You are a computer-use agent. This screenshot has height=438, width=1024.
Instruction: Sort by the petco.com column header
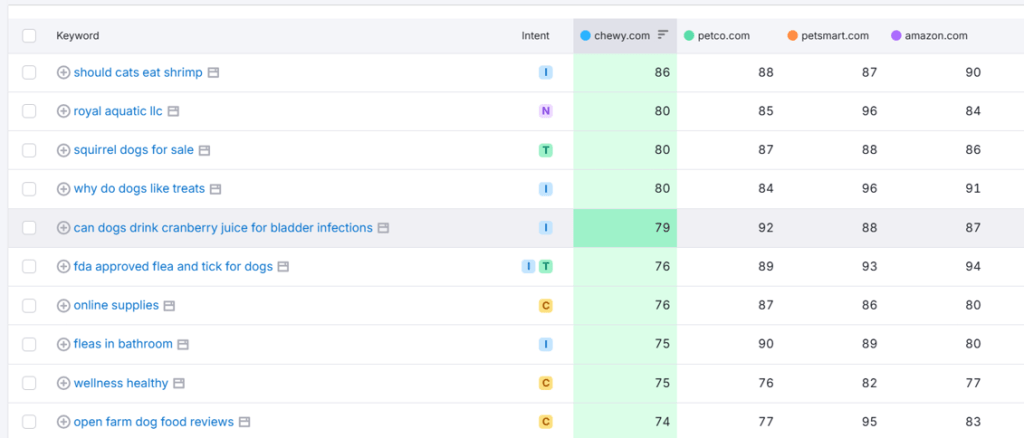point(722,36)
